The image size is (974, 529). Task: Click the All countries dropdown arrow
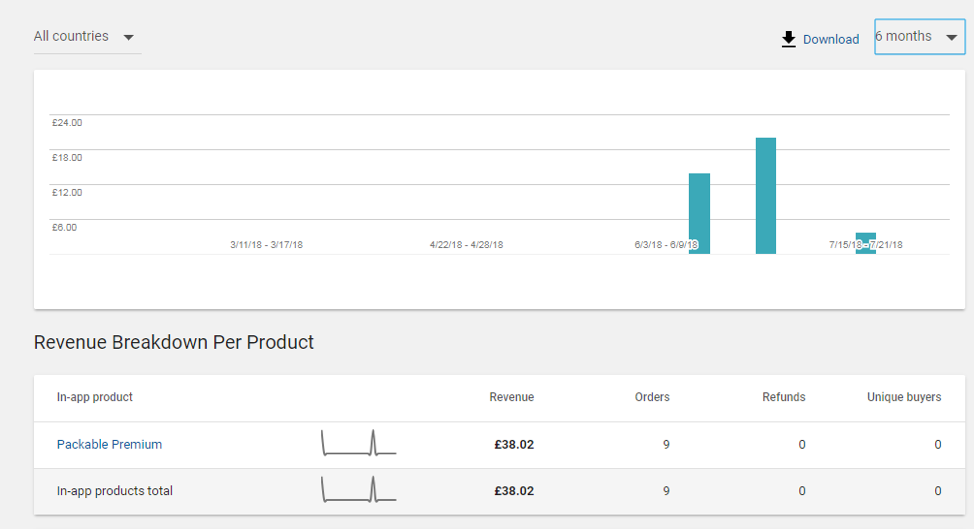[129, 37]
